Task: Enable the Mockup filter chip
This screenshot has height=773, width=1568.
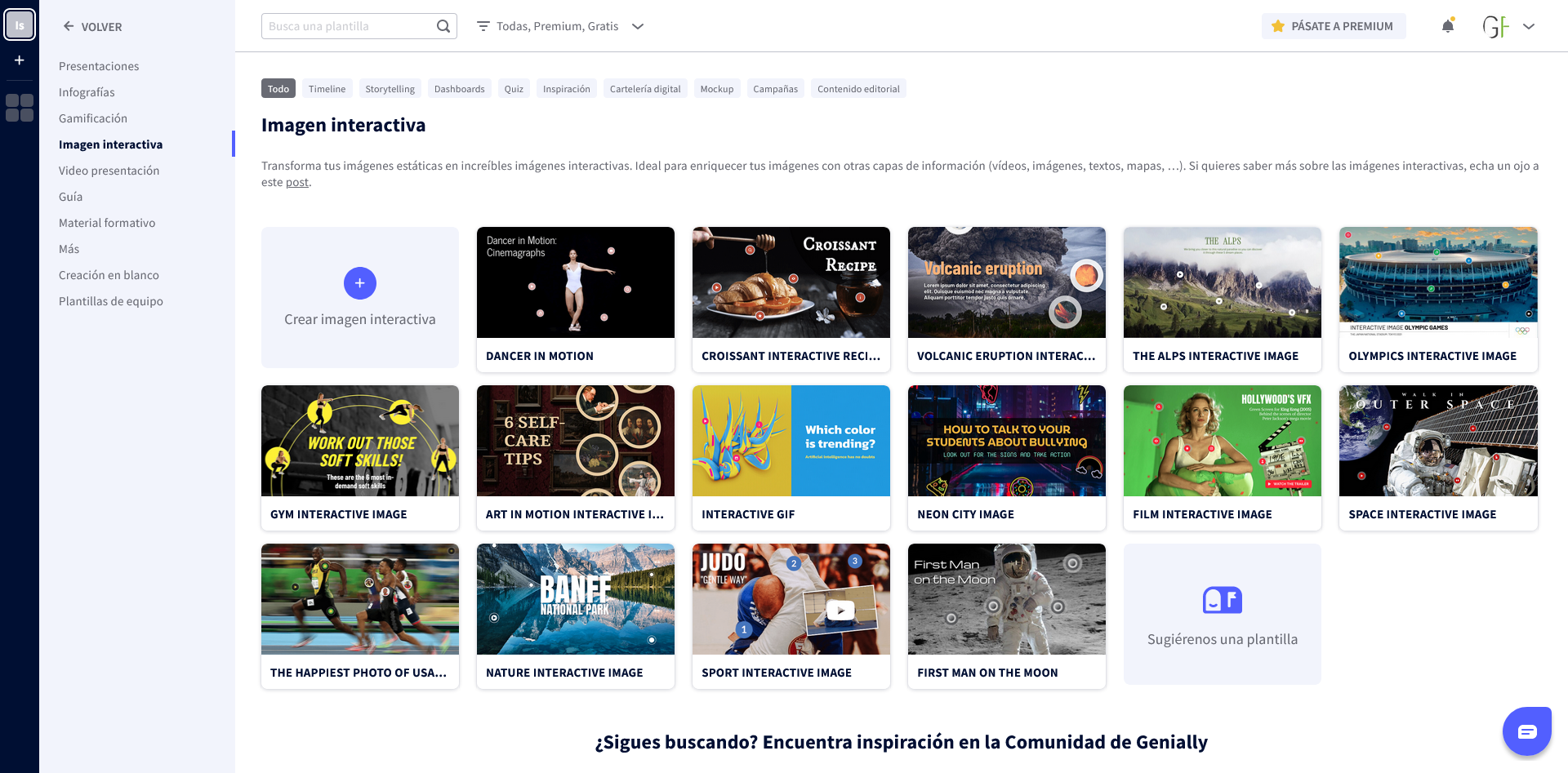Action: [716, 88]
